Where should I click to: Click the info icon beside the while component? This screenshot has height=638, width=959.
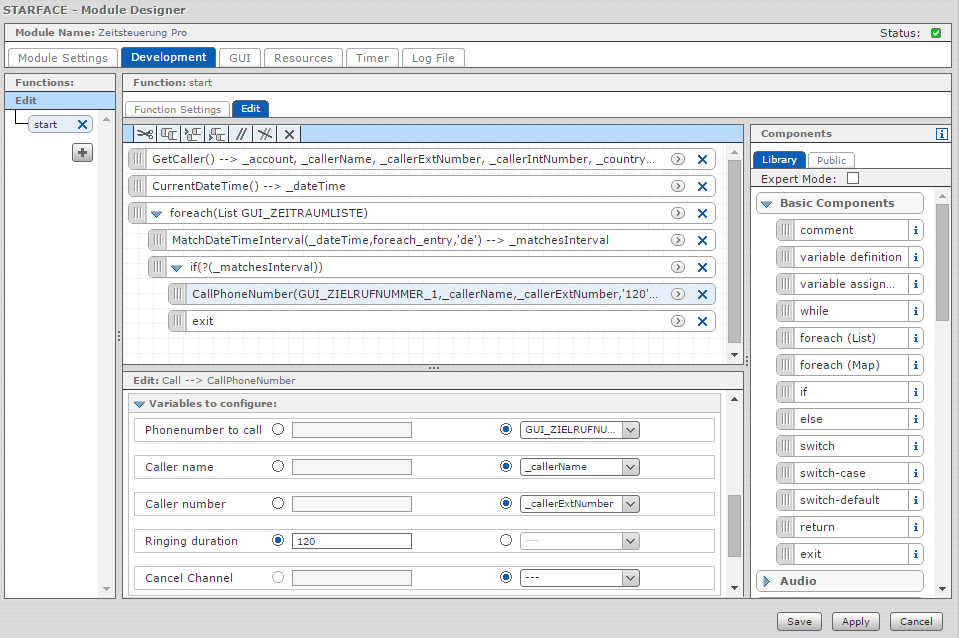[x=914, y=311]
